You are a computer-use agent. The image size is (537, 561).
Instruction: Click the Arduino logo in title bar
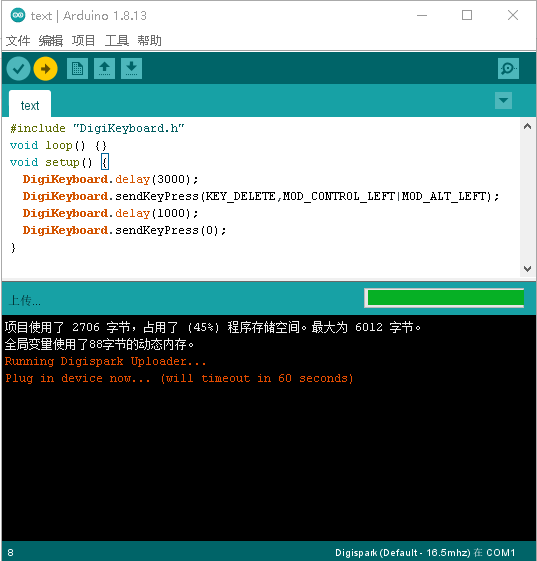pyautogui.click(x=18, y=15)
